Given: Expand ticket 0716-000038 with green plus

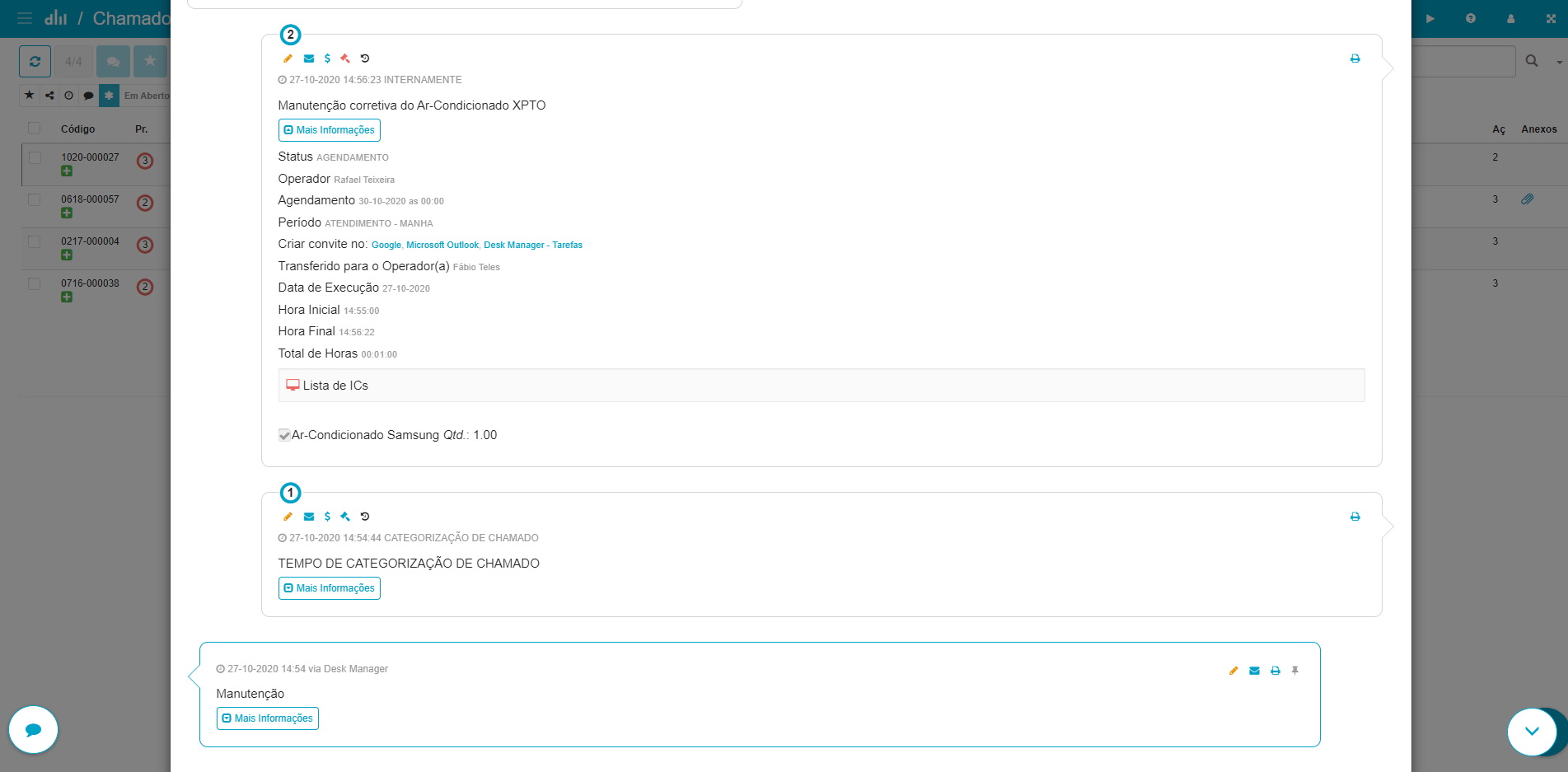Looking at the screenshot, I should click(x=67, y=297).
